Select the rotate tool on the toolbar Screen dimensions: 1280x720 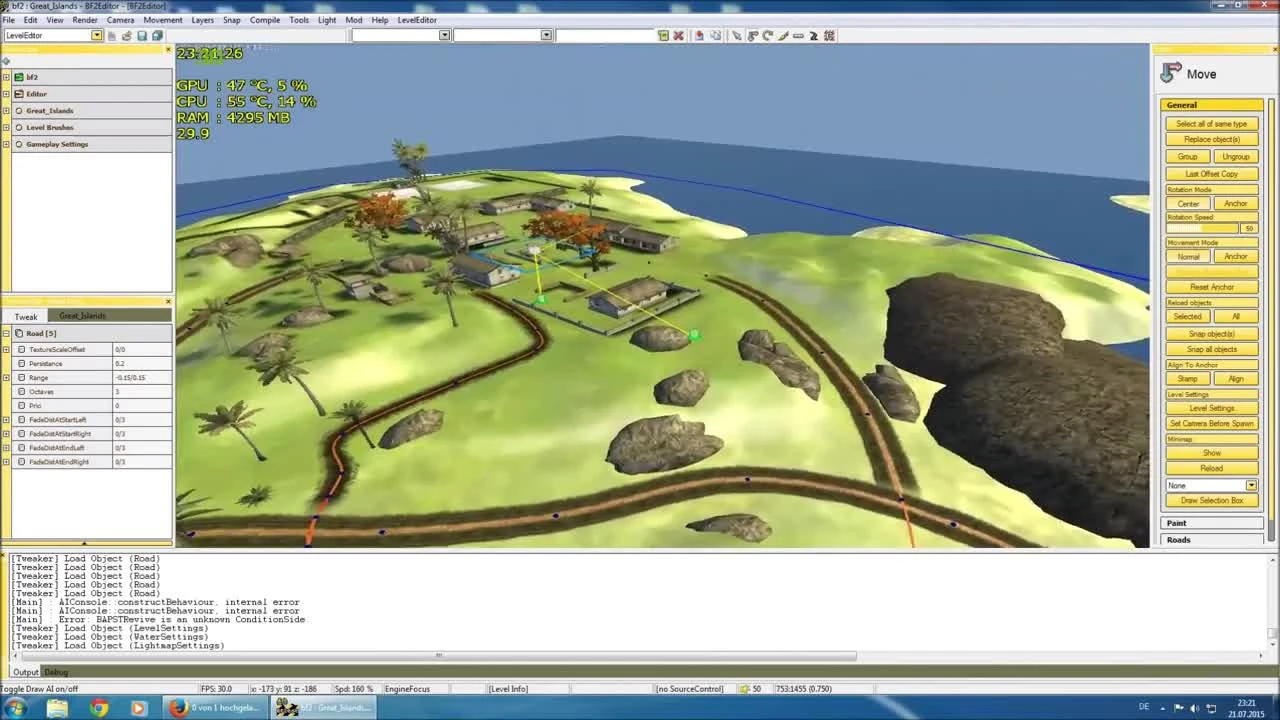[767, 35]
